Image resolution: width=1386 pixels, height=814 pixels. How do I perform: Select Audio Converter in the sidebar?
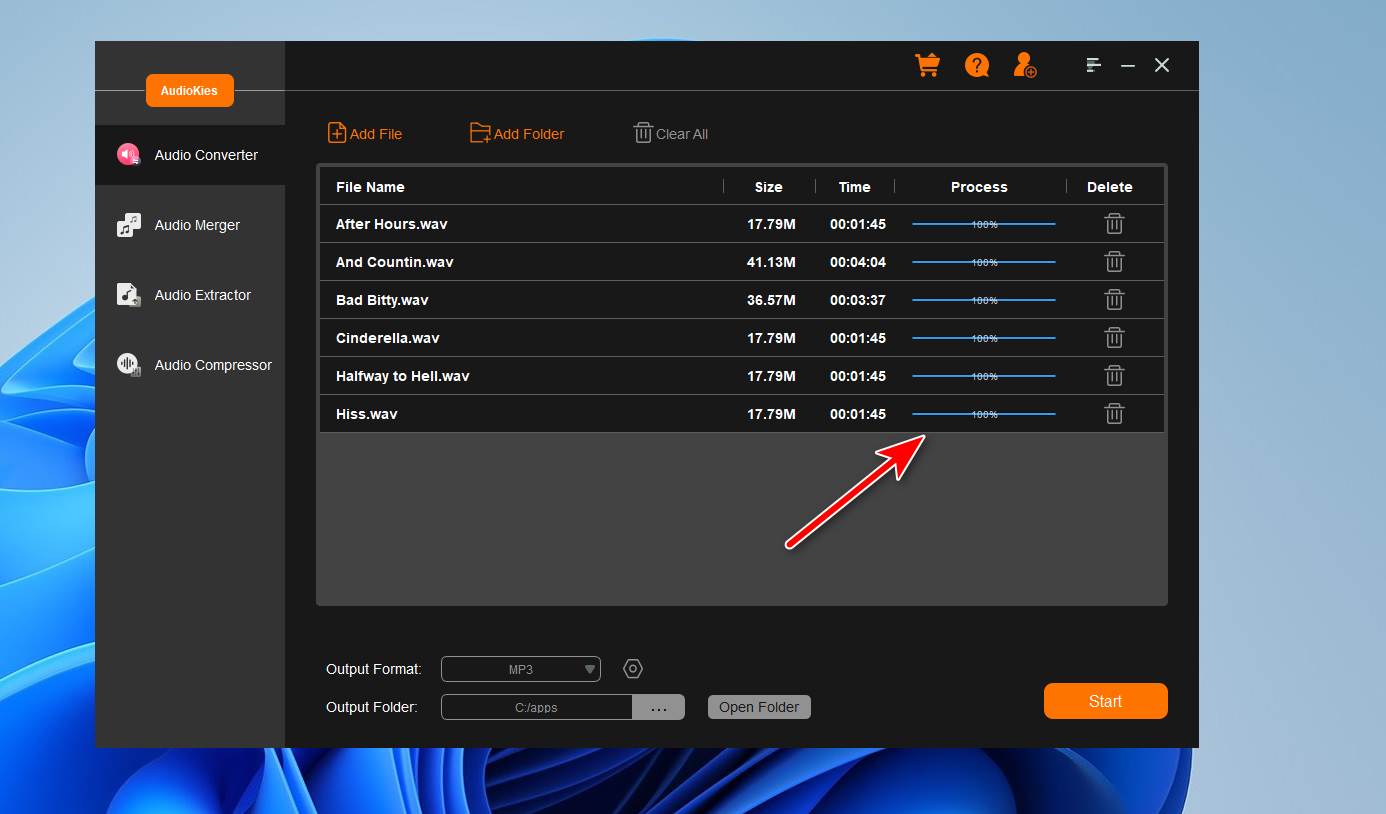(190, 155)
